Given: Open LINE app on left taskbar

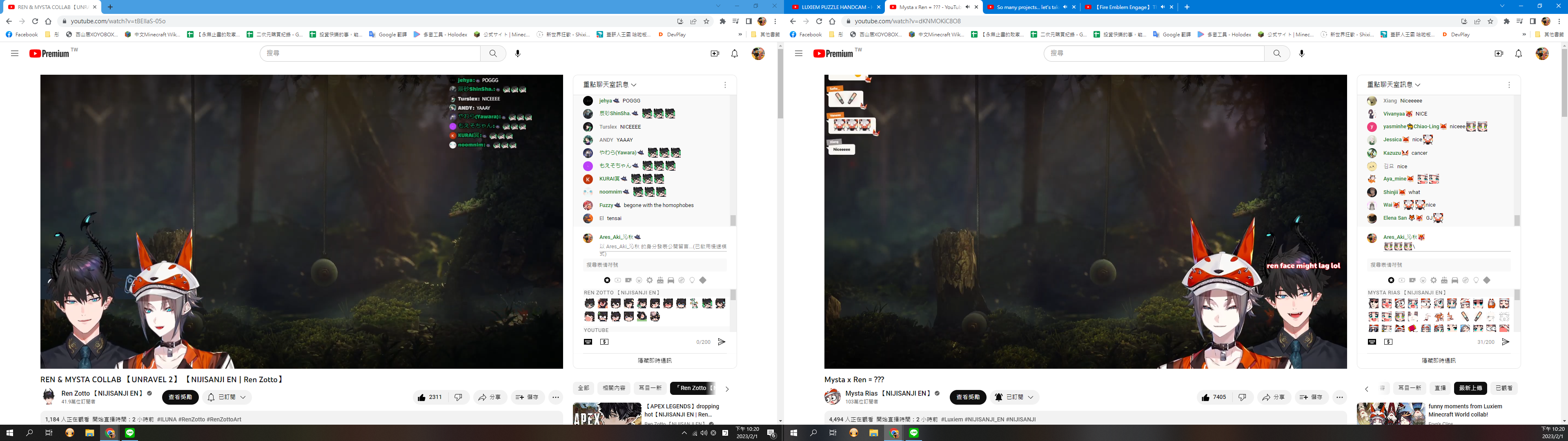Looking at the screenshot, I should pos(130,433).
